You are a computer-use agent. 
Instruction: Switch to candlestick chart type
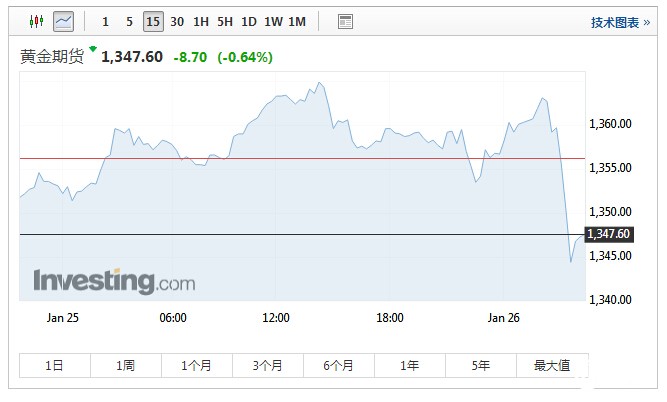37,21
